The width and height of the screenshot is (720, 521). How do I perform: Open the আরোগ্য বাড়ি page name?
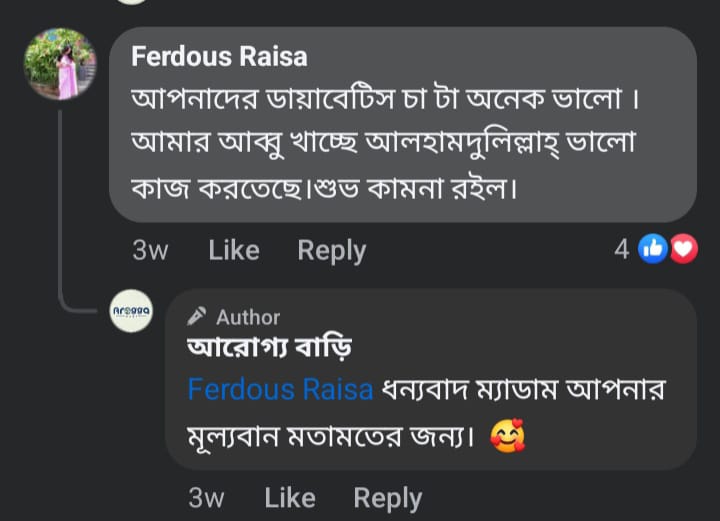click(x=270, y=349)
